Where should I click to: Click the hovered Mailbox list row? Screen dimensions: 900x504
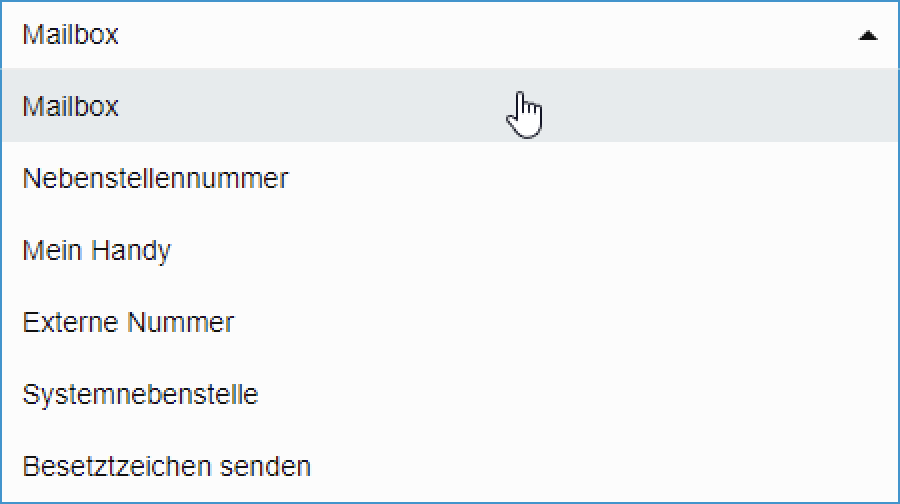tap(300, 106)
